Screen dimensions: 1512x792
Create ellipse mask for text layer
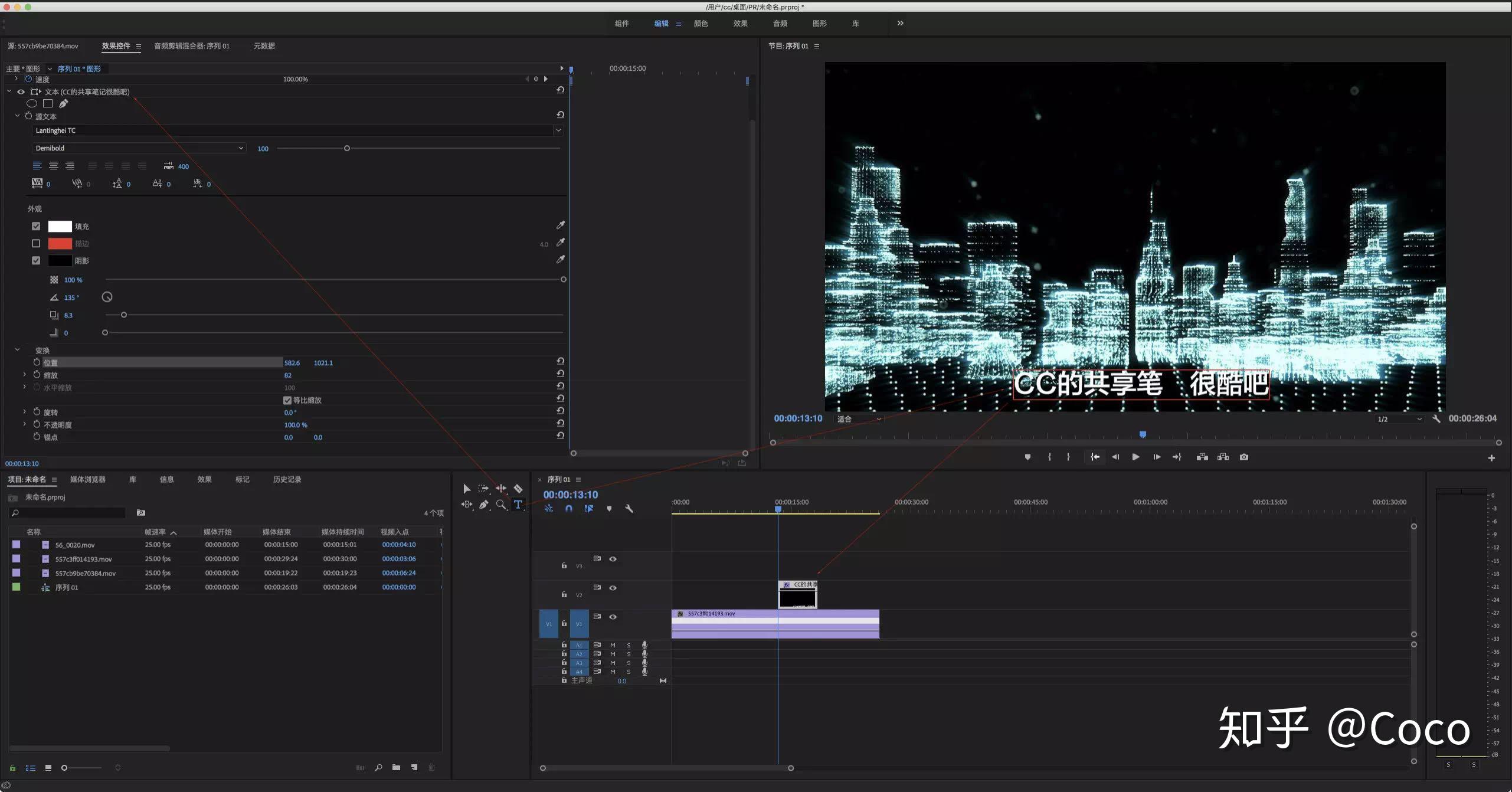(32, 103)
